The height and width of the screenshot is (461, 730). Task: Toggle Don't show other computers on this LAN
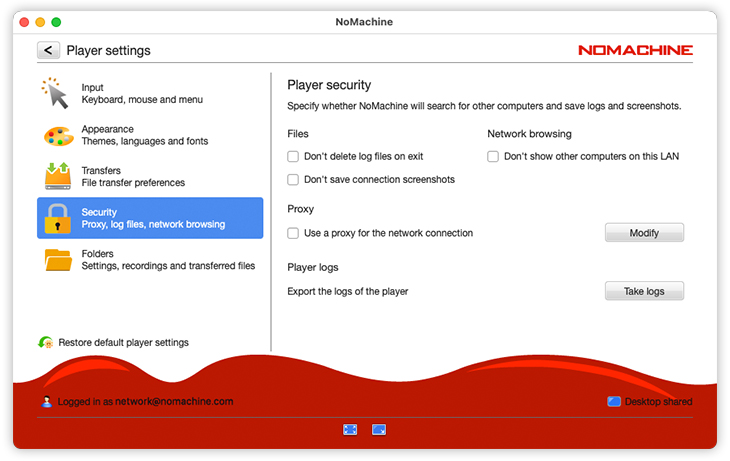[493, 157]
